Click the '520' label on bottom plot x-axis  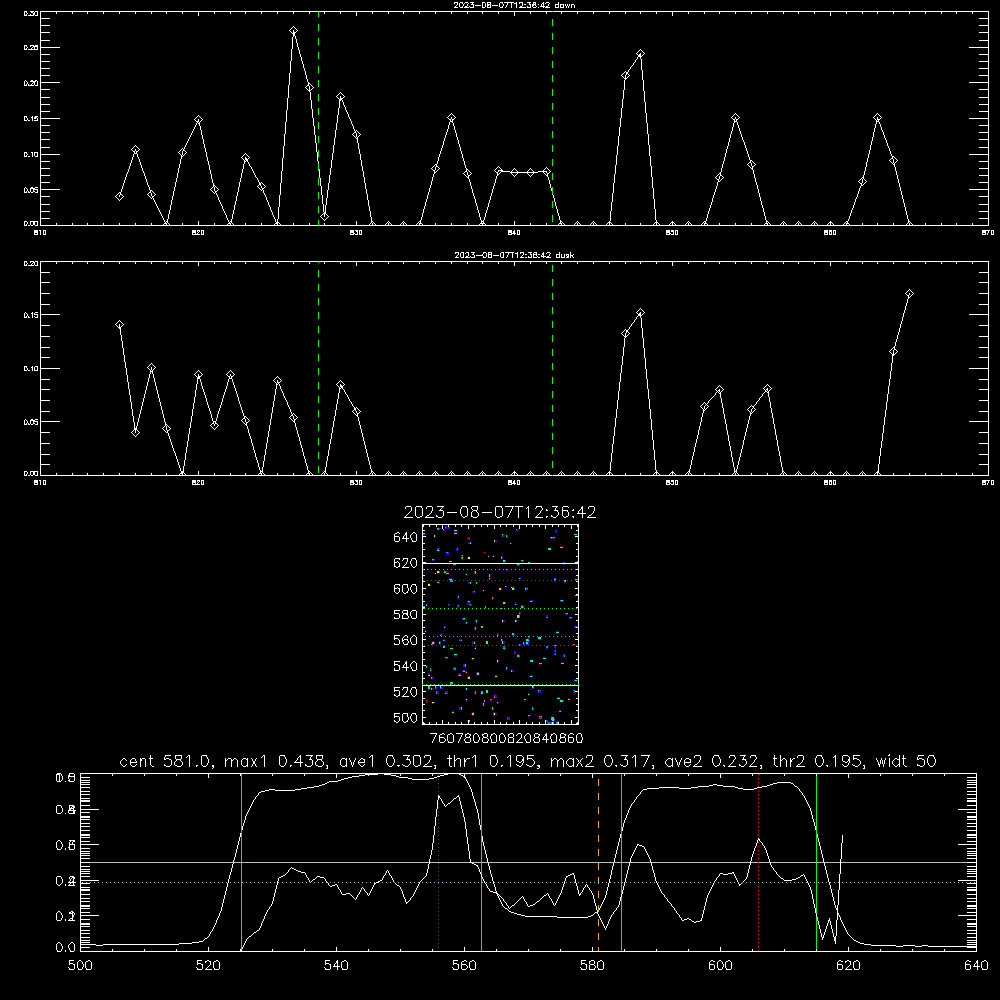(208, 966)
